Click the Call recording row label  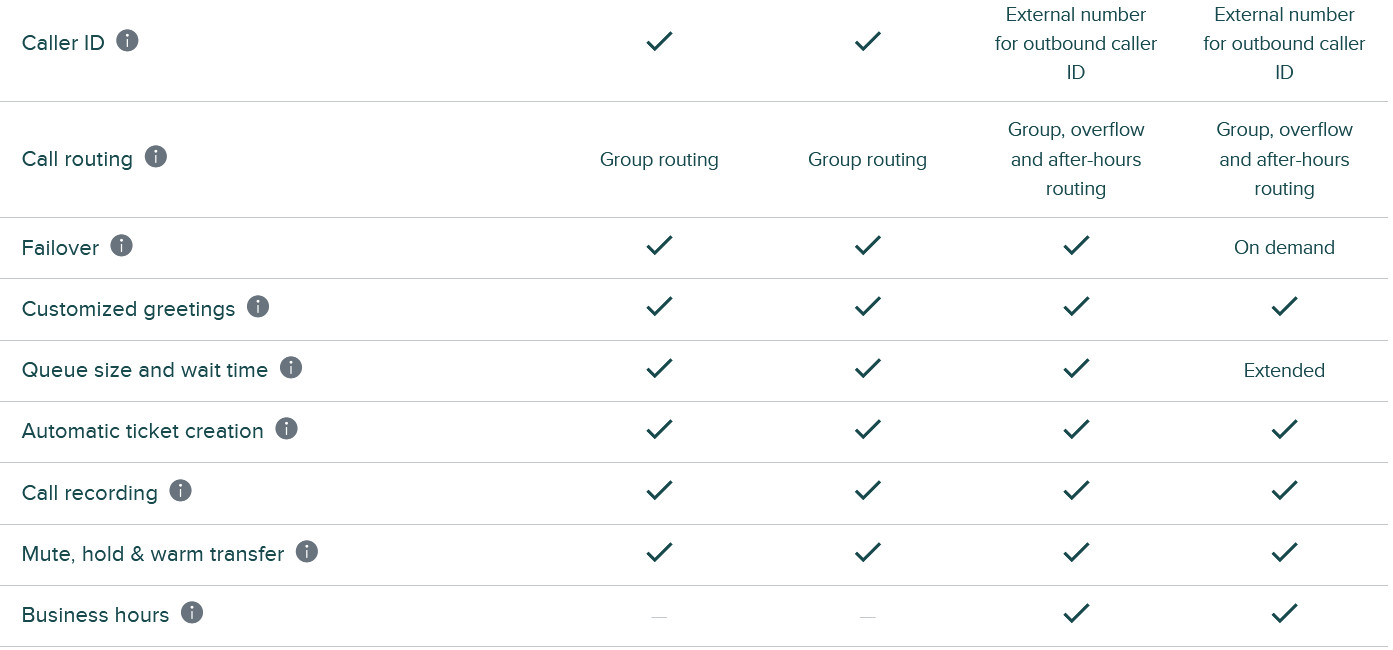[x=90, y=493]
